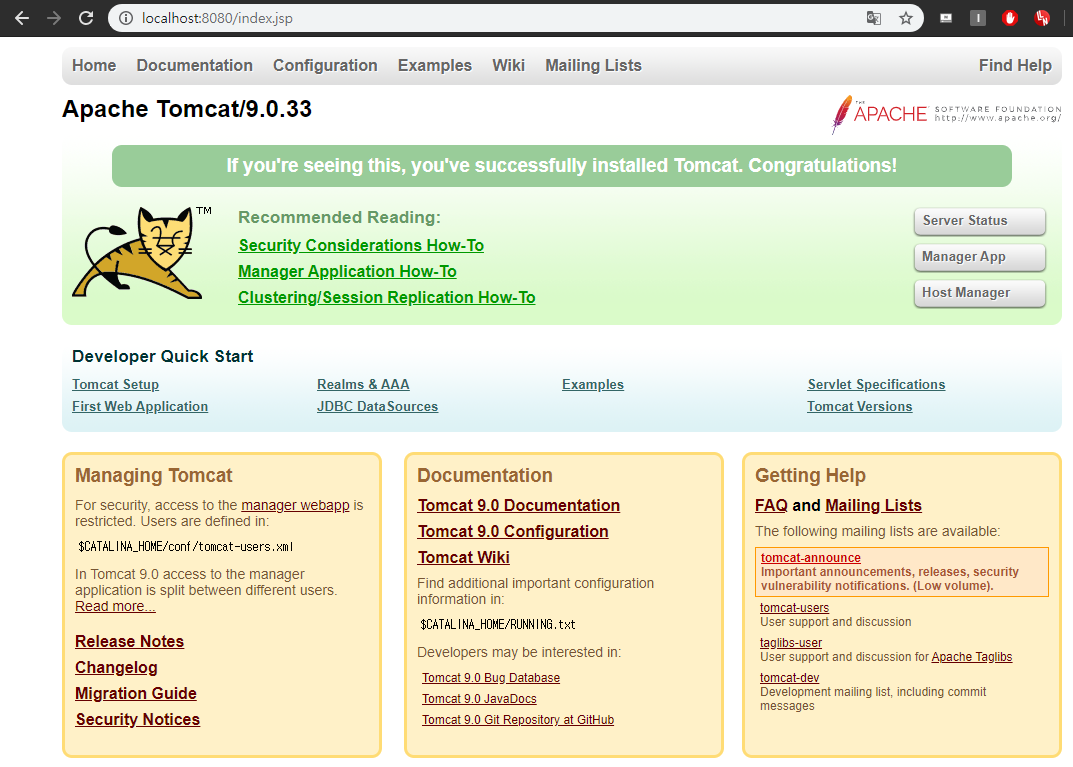Click the white rectangle extension icon

[946, 18]
